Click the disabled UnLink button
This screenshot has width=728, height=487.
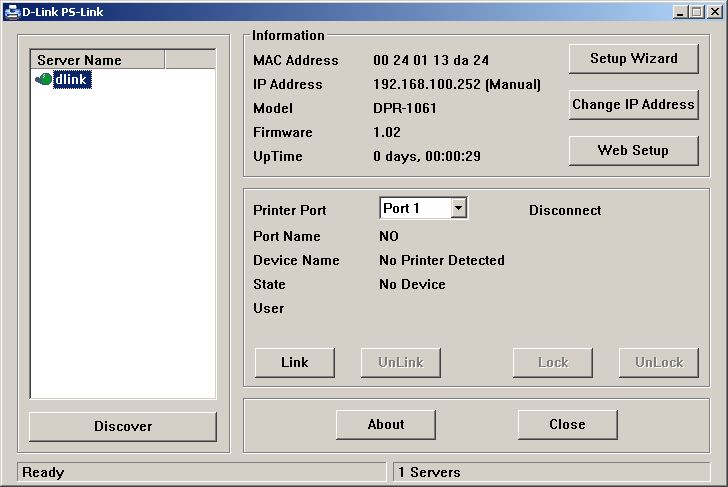[401, 363]
